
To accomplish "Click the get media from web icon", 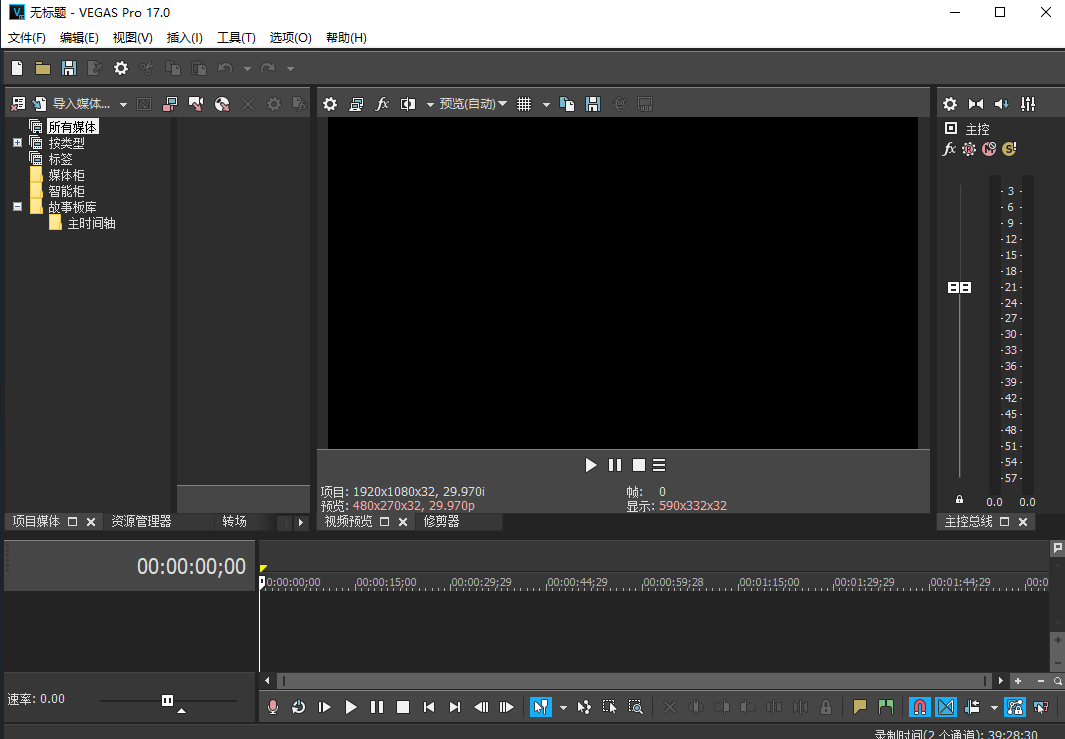I will 222,104.
